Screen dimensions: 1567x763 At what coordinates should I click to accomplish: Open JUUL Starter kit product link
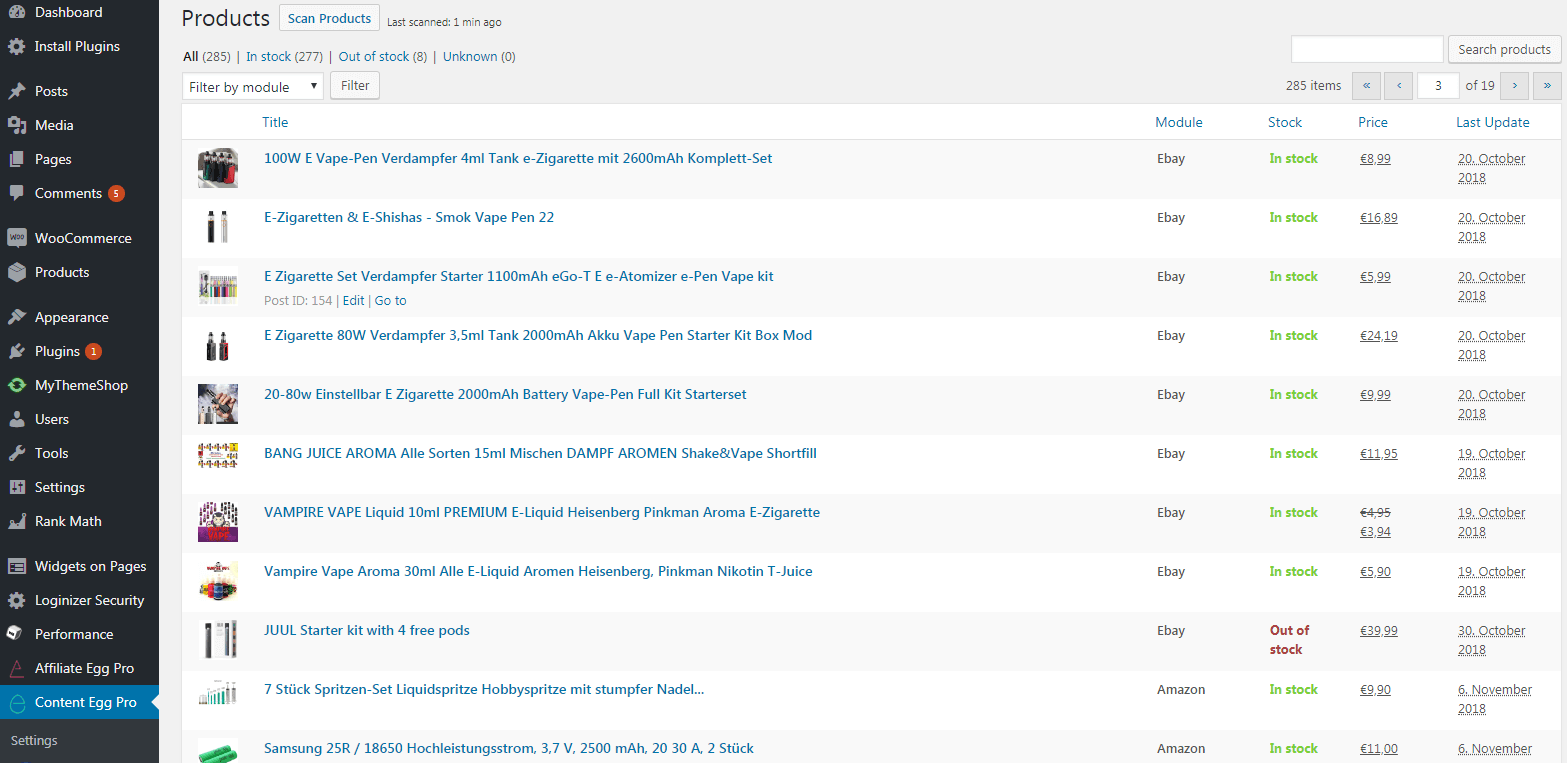pyautogui.click(x=366, y=631)
